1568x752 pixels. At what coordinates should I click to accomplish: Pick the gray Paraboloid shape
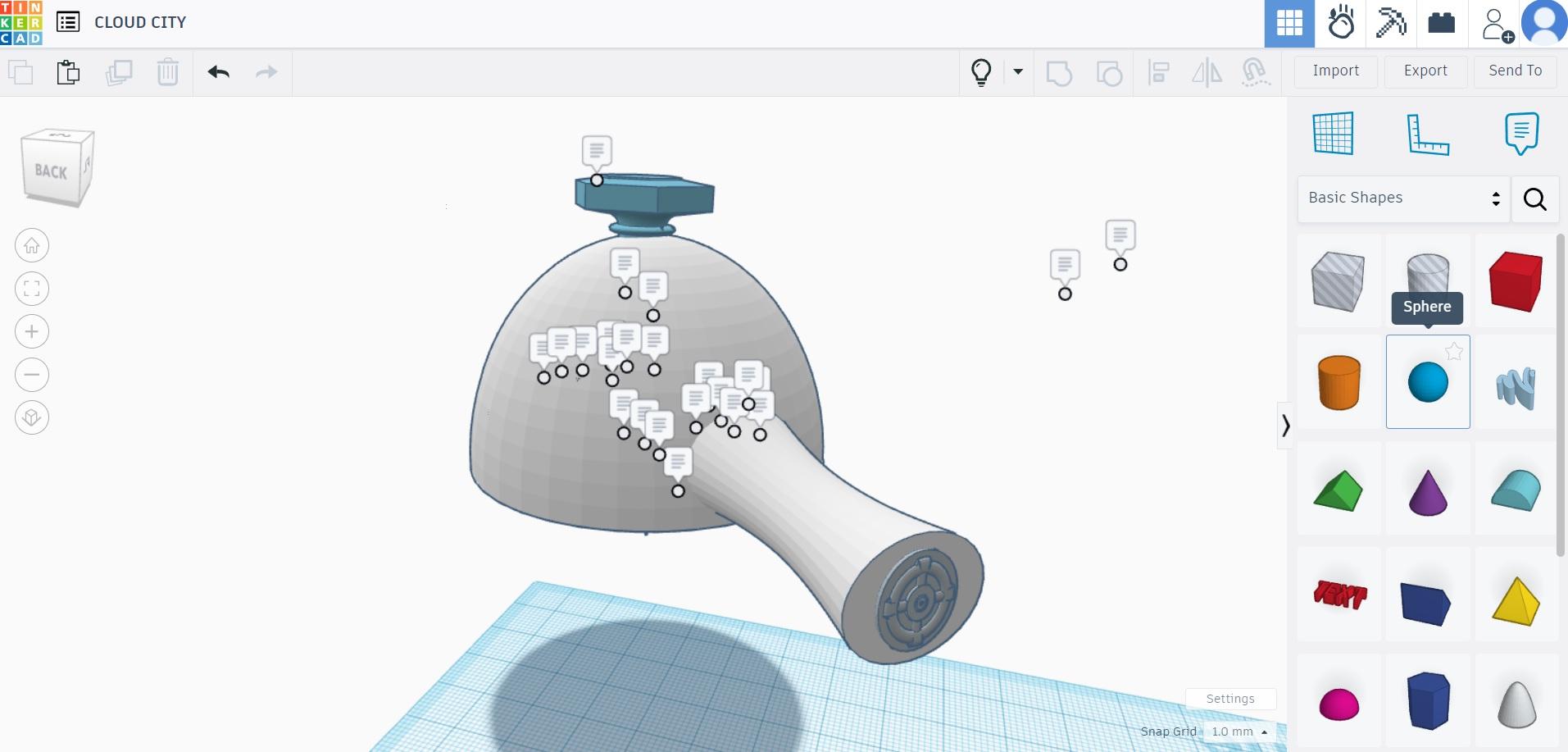click(x=1516, y=704)
